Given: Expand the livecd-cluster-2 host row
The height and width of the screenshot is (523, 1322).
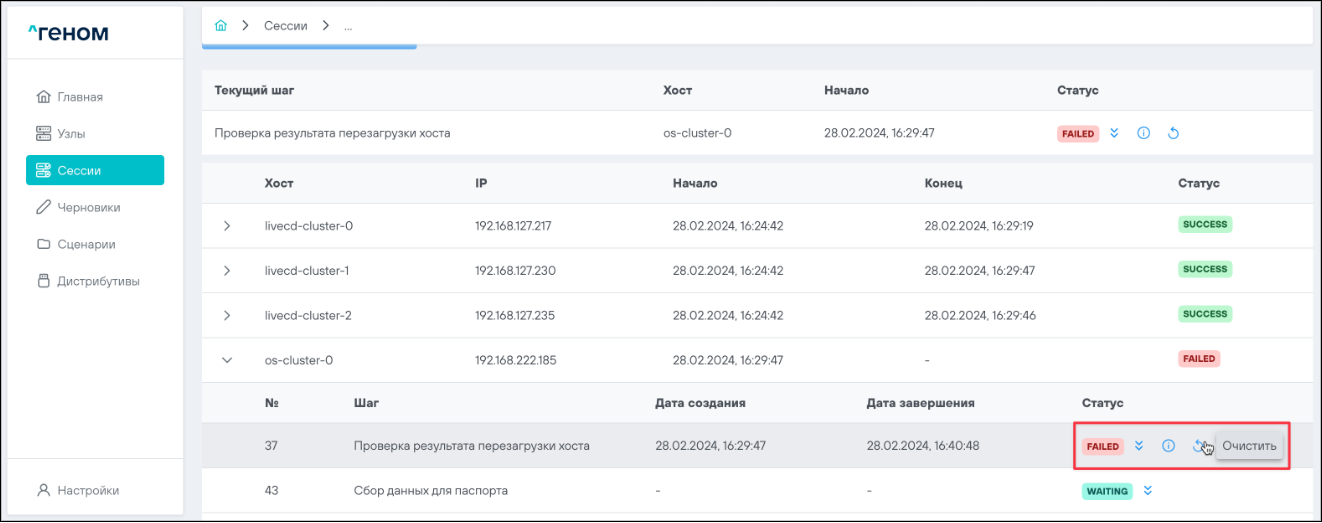Looking at the screenshot, I should click(x=227, y=316).
